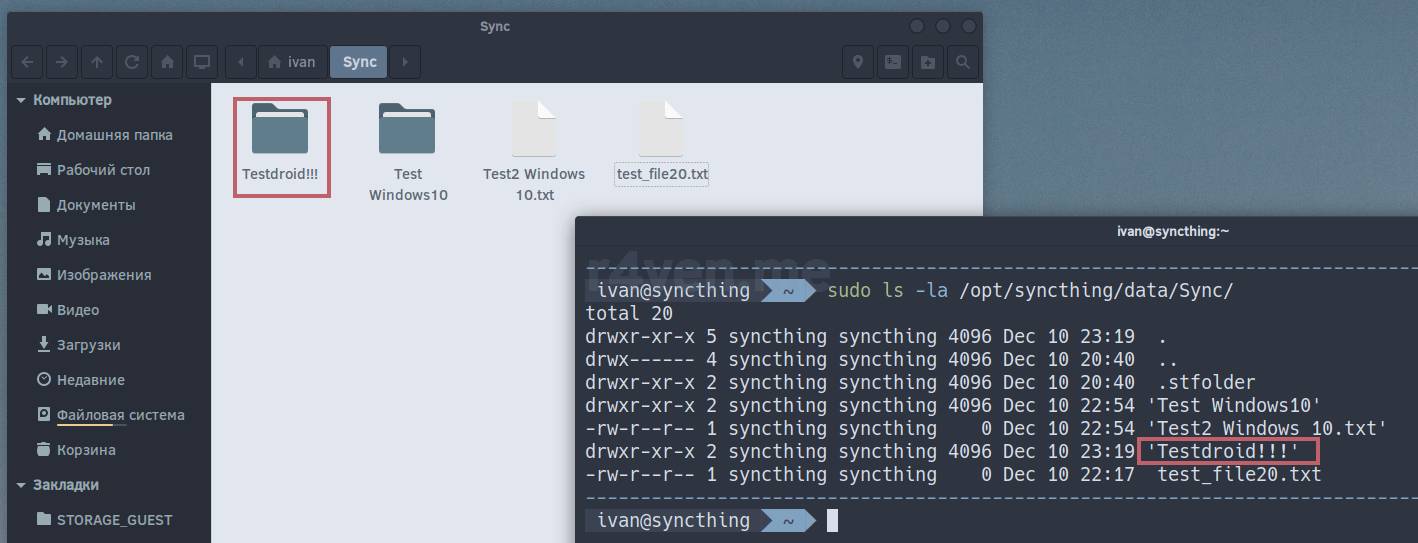Image resolution: width=1418 pixels, height=543 pixels.
Task: Open home folder from toolbar icon
Action: click(167, 62)
